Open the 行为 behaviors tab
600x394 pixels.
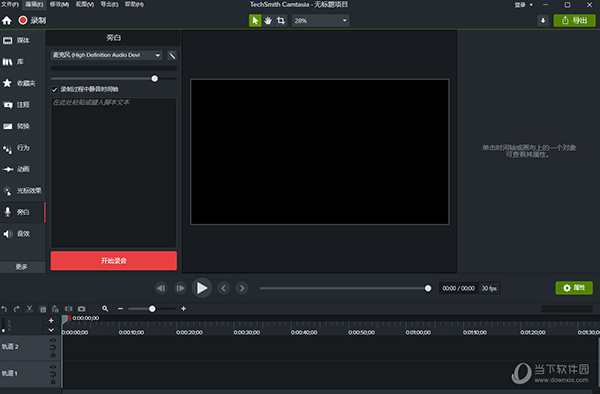(22, 148)
